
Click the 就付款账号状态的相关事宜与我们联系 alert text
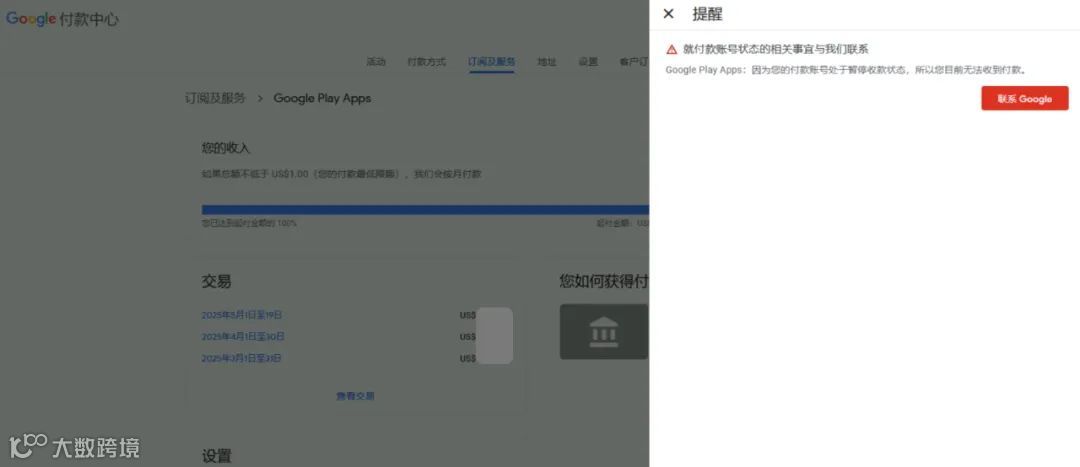[x=776, y=50]
